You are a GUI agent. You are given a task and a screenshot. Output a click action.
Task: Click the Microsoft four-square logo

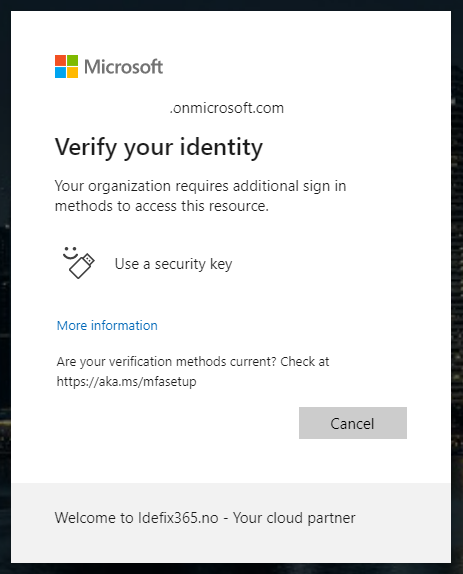click(x=66, y=67)
